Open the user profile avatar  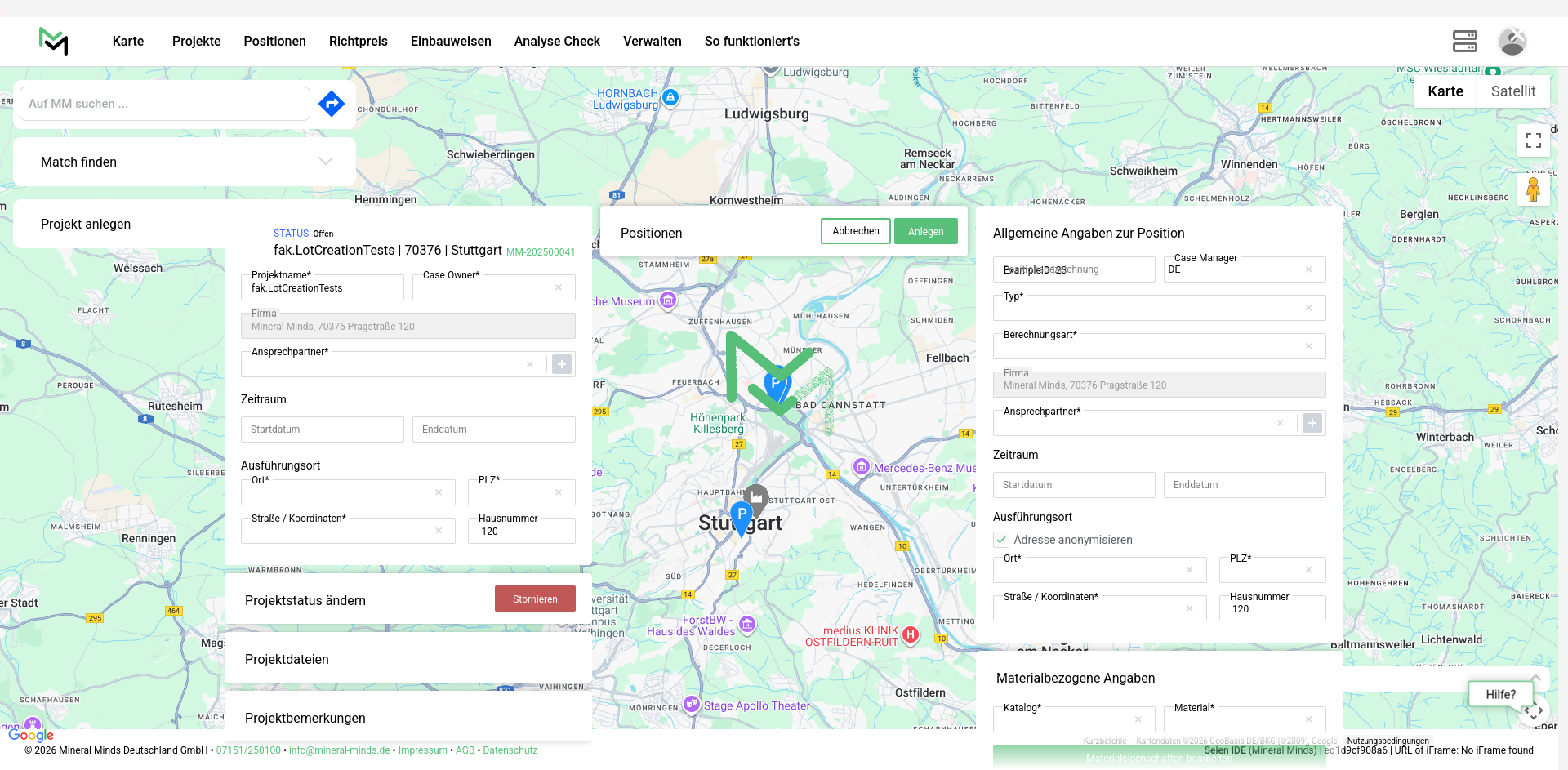coord(1512,41)
